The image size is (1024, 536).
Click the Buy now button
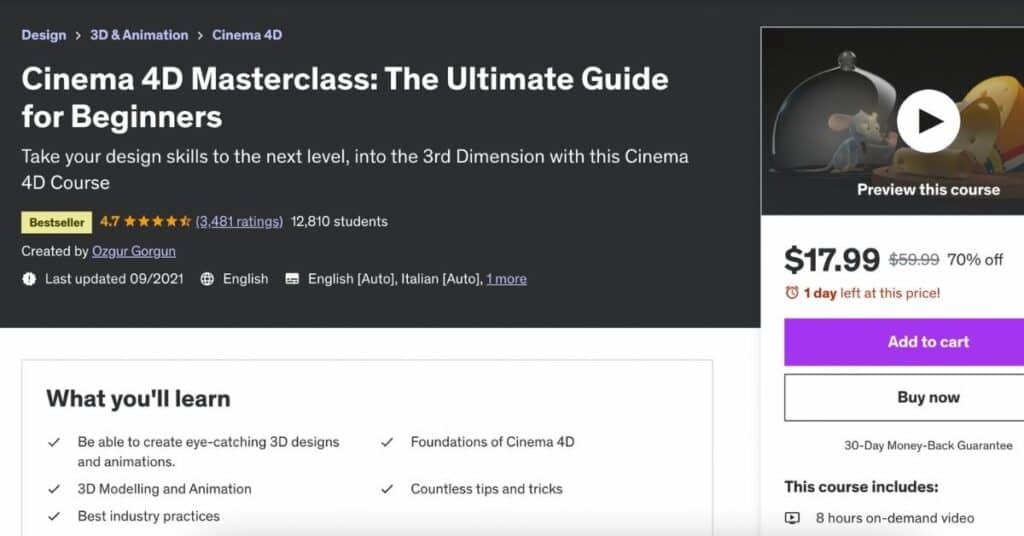904,397
